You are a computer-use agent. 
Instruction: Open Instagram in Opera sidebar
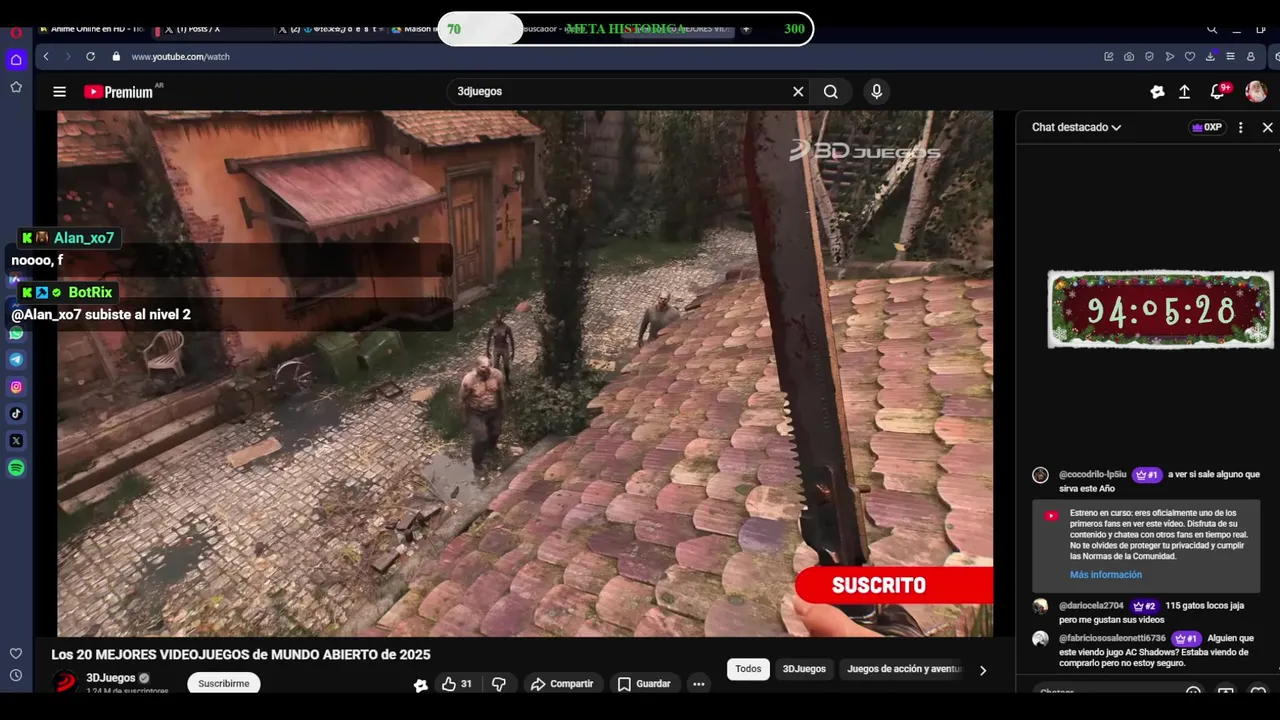tap(16, 387)
